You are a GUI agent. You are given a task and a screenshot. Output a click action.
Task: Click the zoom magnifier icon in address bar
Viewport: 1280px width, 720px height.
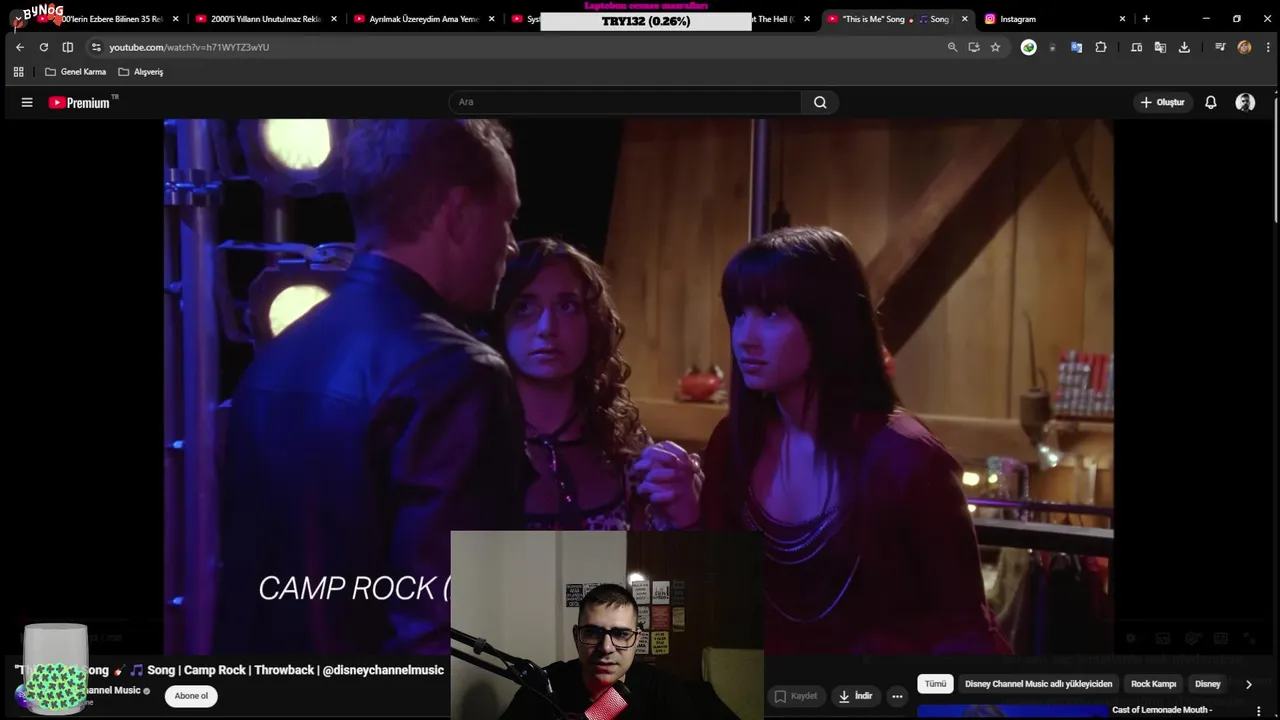[952, 47]
